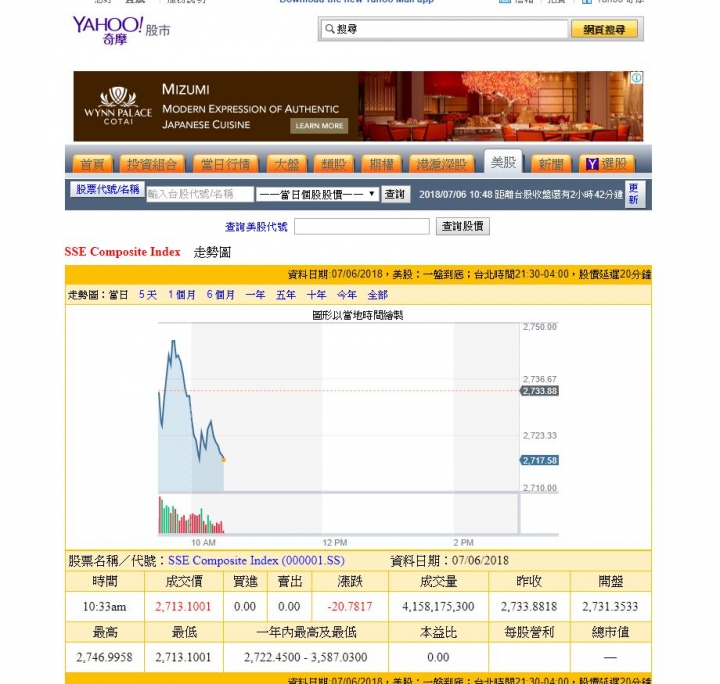
Task: Switch to the 類股 tab
Action: click(x=334, y=164)
